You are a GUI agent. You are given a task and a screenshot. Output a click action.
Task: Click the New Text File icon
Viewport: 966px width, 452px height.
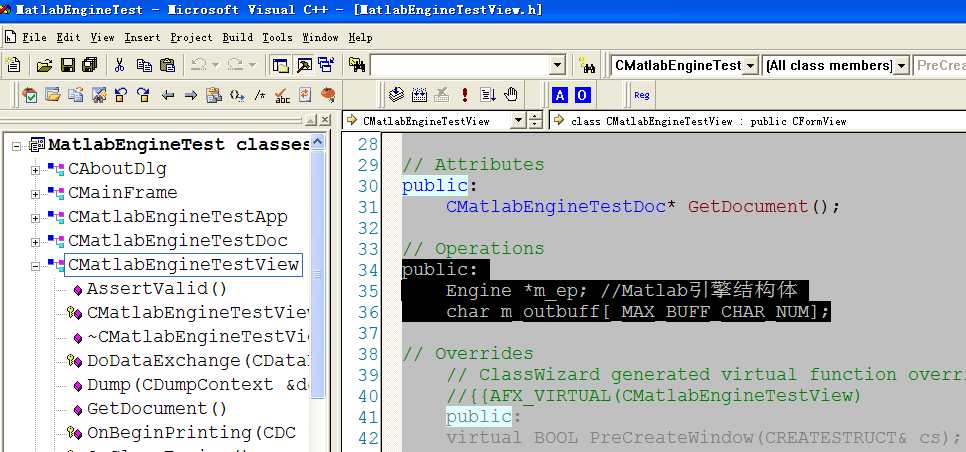coord(13,65)
